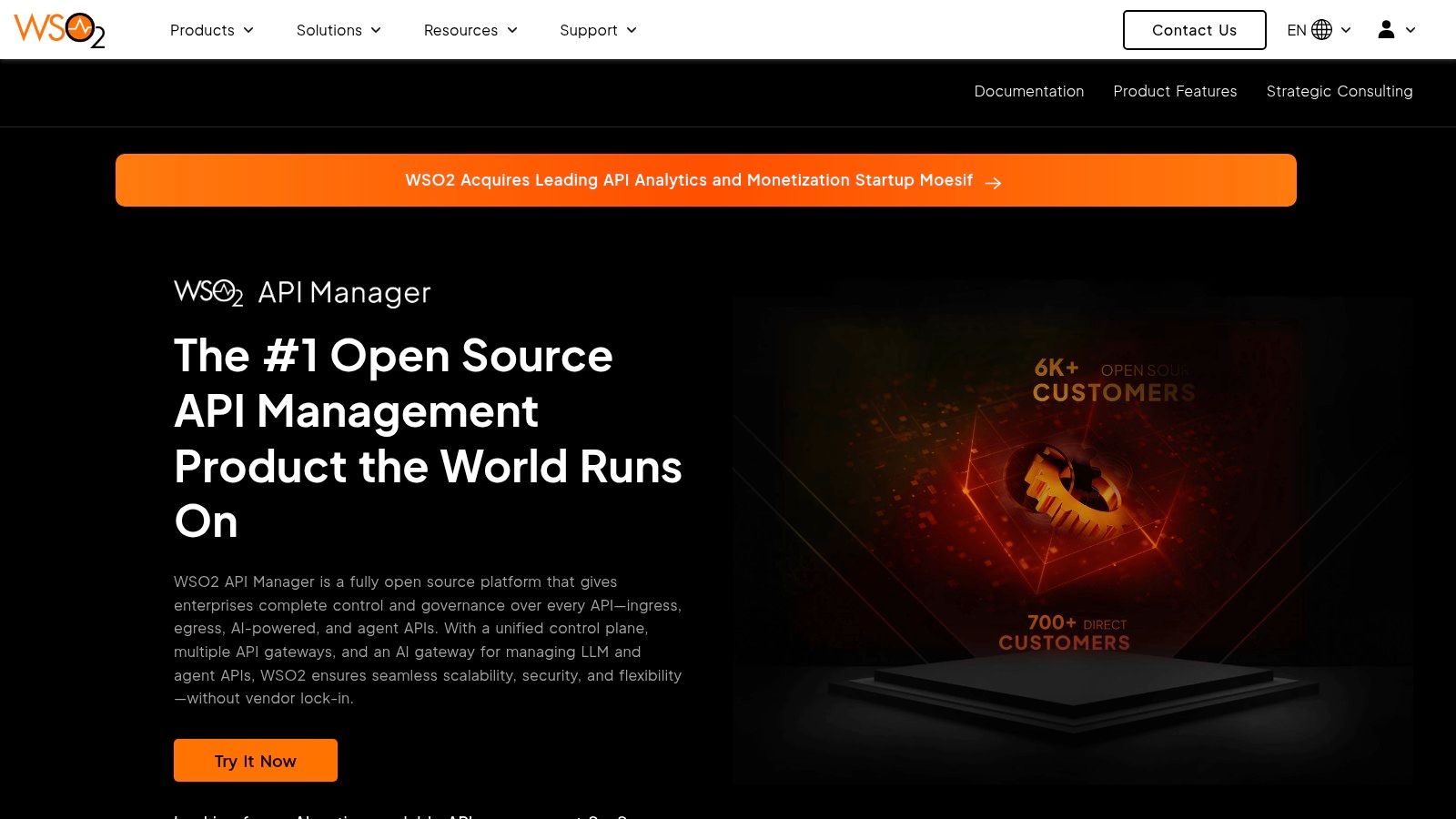Open the Solutions menu
1456x819 pixels.
pos(339,30)
